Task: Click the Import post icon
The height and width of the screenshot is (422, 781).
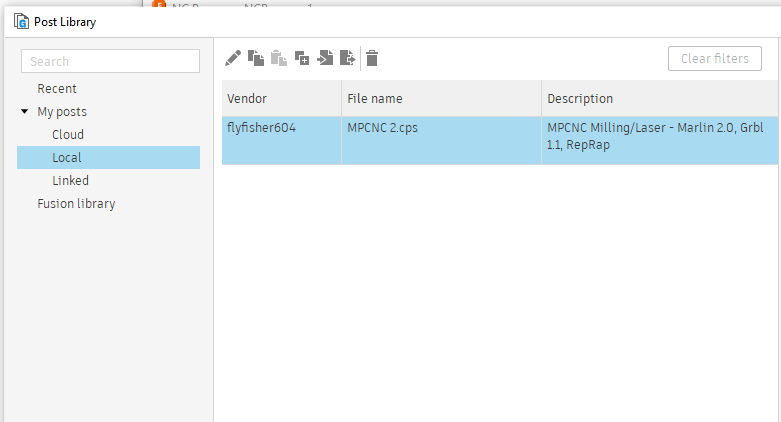Action: [x=325, y=58]
